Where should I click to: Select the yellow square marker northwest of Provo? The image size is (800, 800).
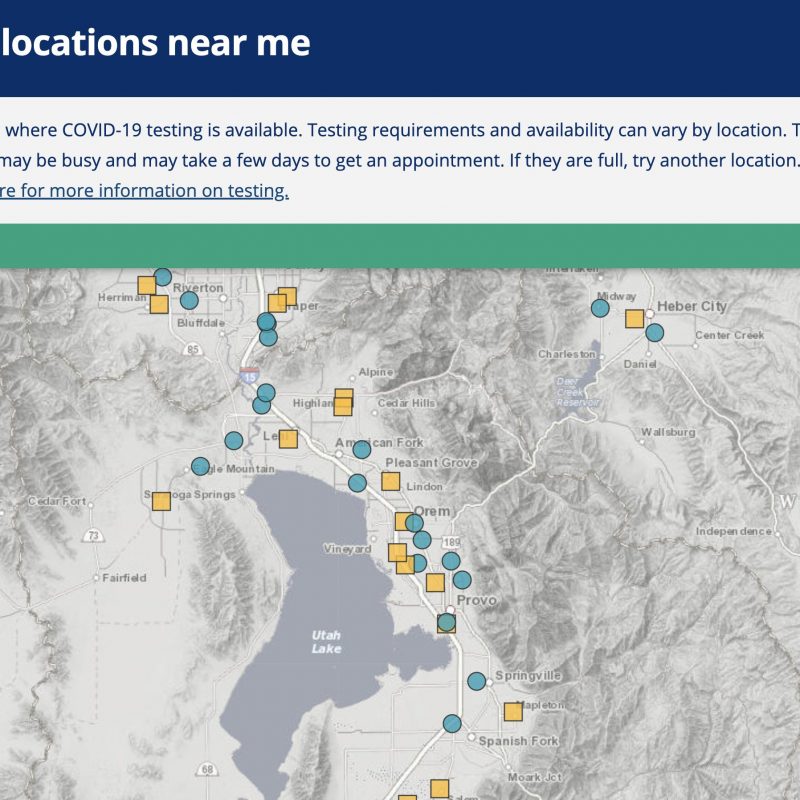[x=435, y=582]
